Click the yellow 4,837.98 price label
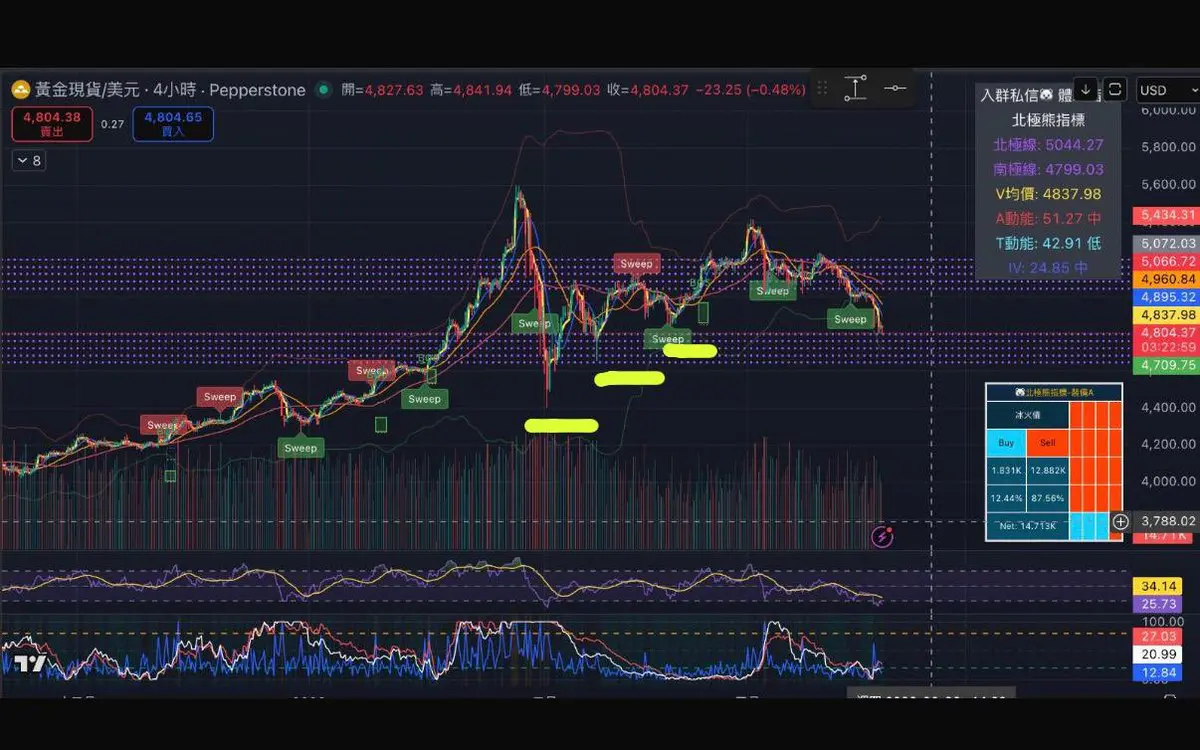Screen dimensions: 1200x750 [1165, 315]
